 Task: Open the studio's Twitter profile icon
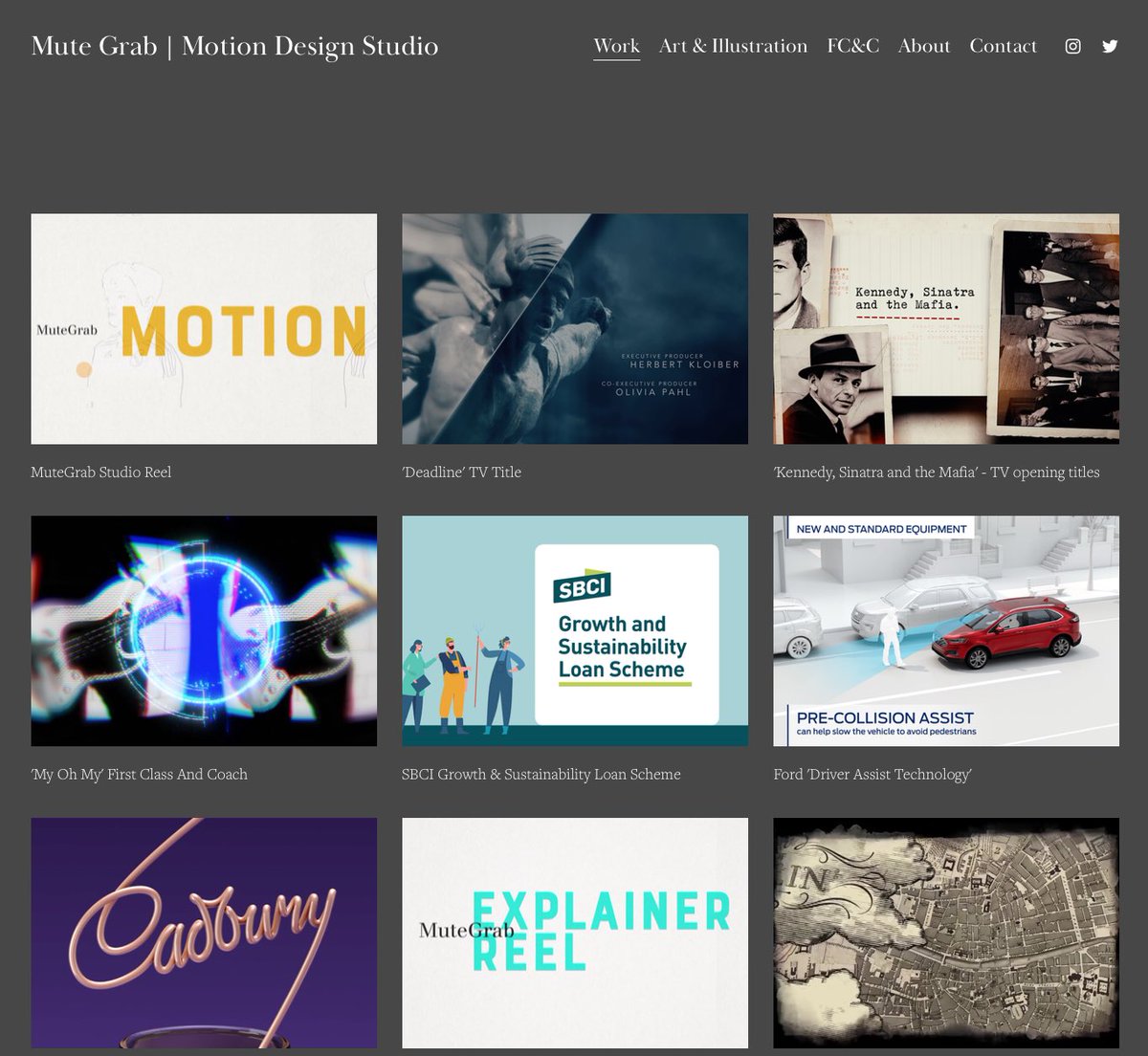coord(1110,46)
